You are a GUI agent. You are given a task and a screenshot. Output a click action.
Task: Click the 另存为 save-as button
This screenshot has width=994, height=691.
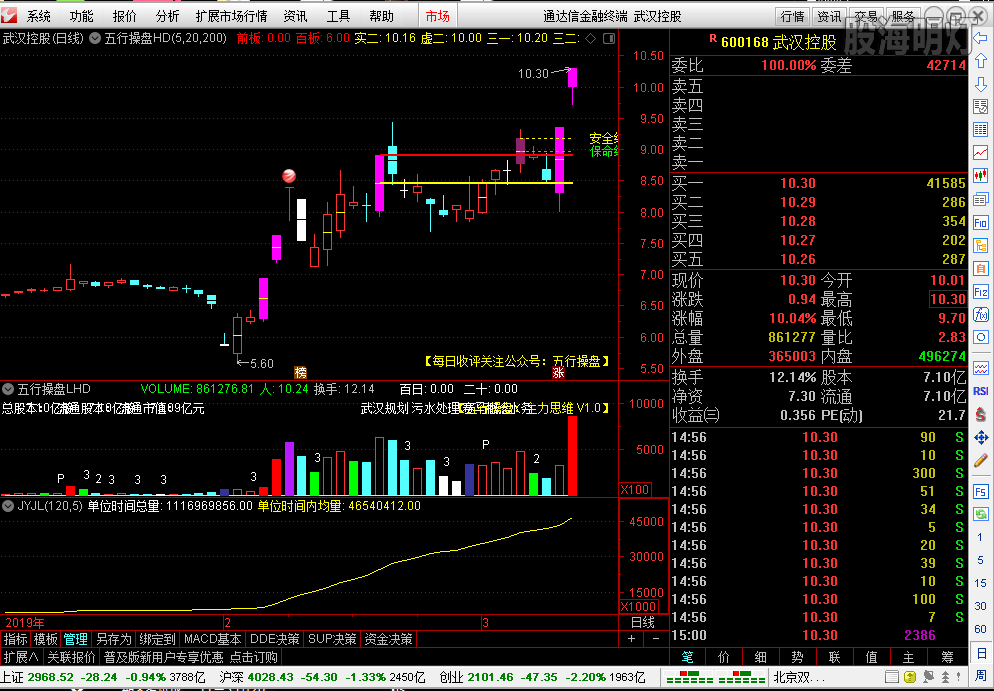113,639
